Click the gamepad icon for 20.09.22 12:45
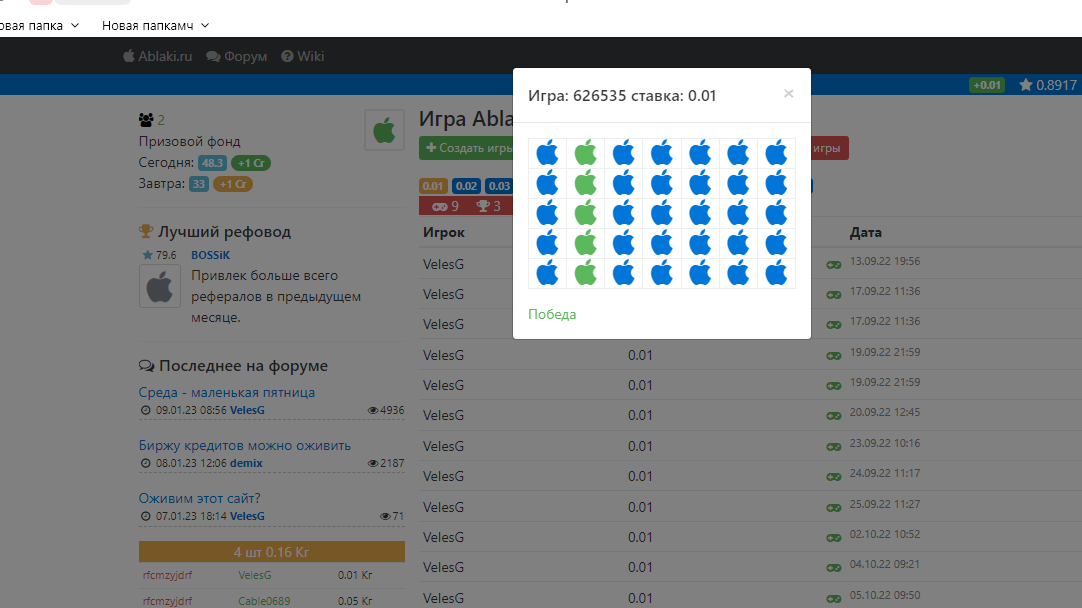1082x608 pixels. [x=834, y=416]
